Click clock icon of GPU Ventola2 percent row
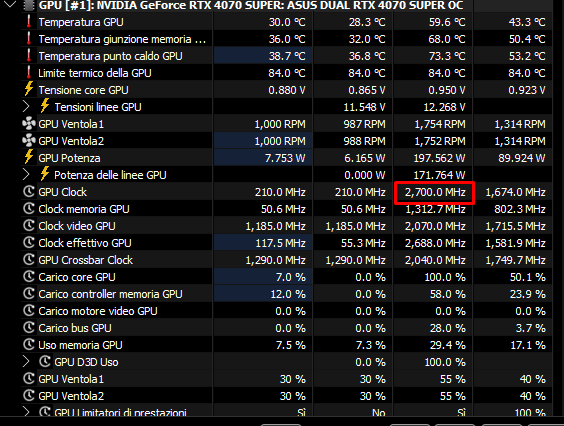The height and width of the screenshot is (426, 564). 29,395
